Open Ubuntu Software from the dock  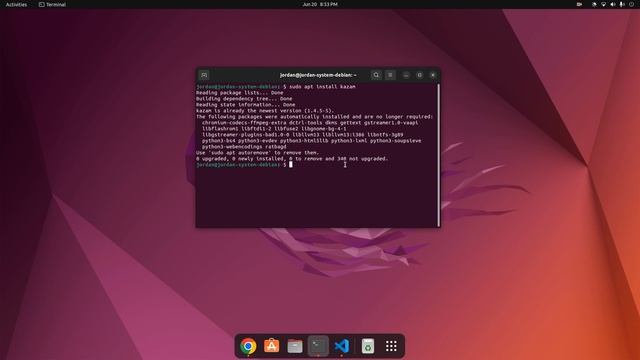point(271,346)
